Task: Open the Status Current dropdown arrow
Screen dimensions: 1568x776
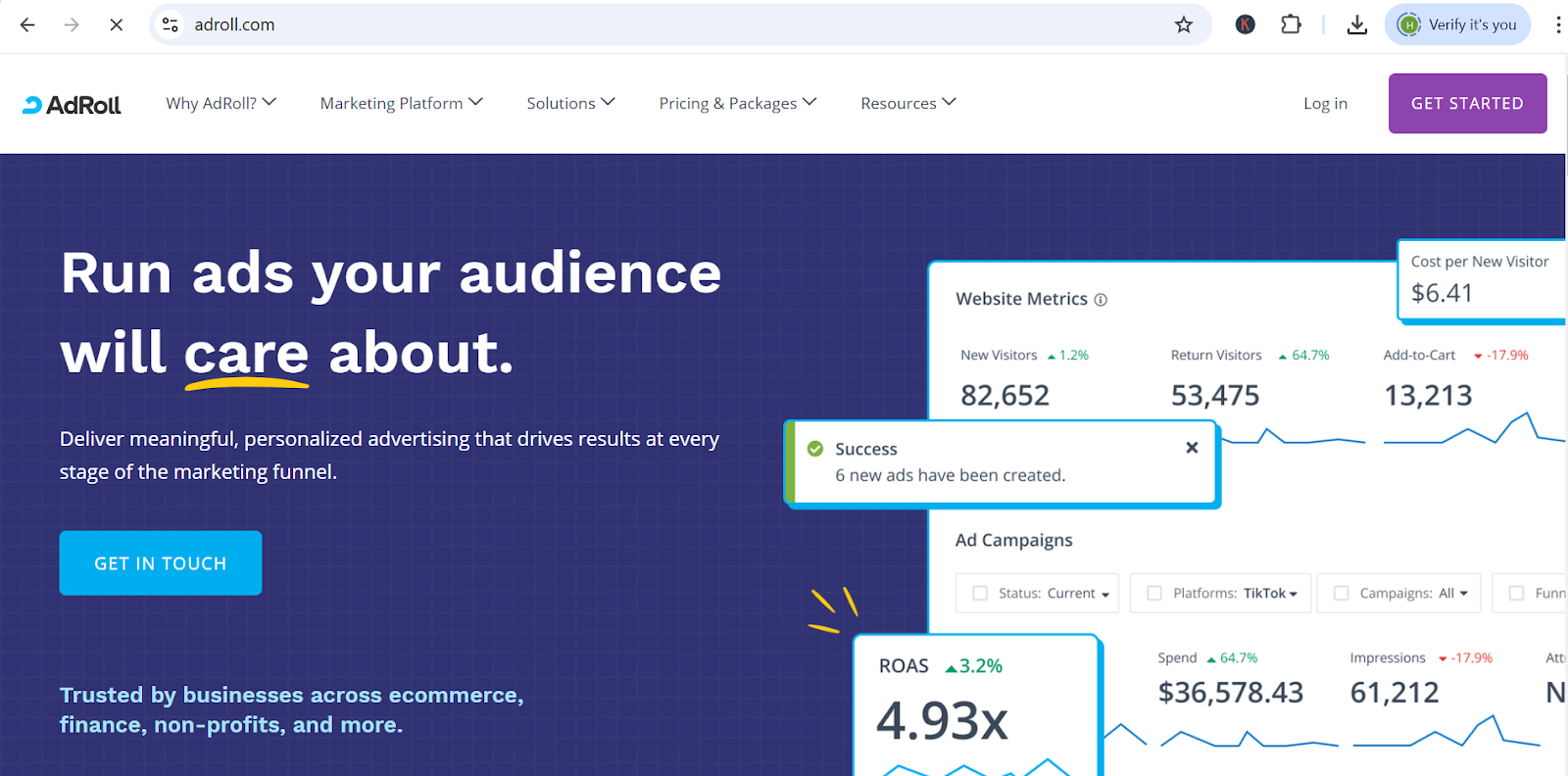Action: 1105,595
